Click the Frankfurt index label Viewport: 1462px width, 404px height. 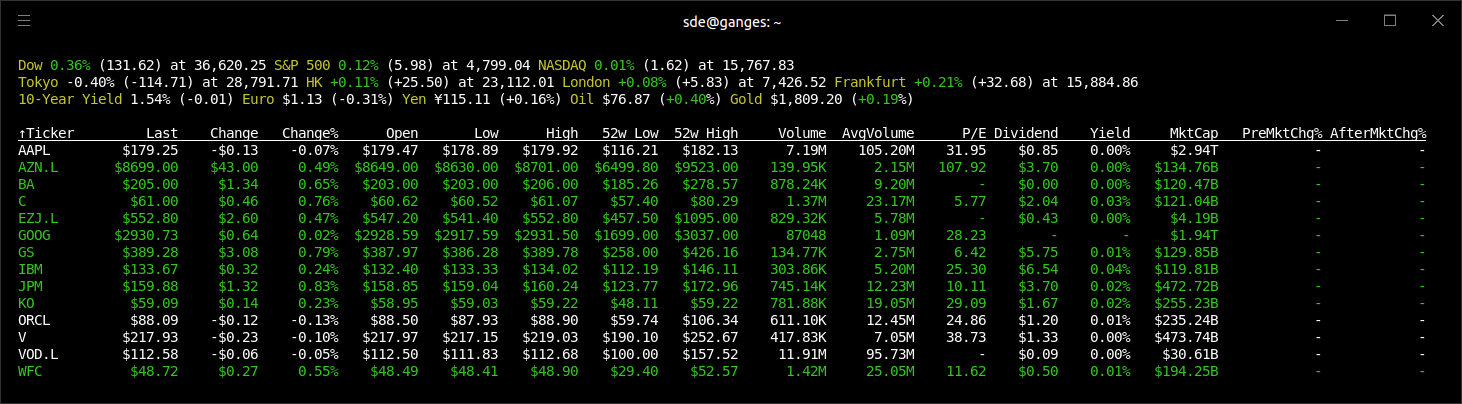(x=870, y=81)
